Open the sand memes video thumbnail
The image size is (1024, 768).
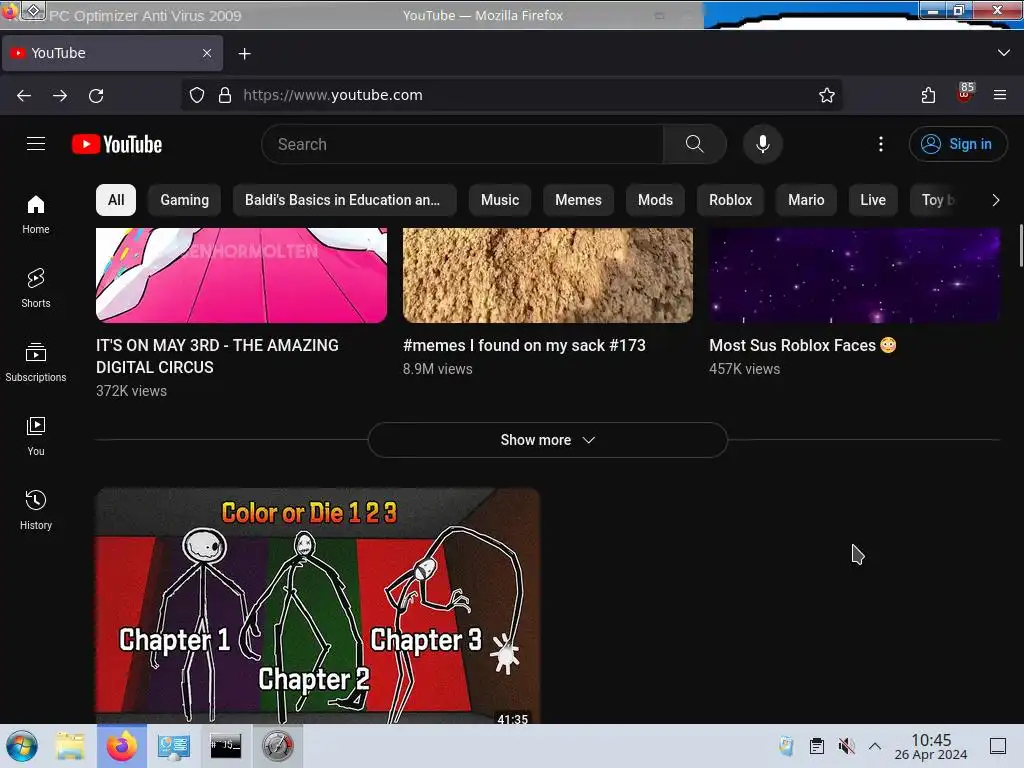[x=547, y=275]
